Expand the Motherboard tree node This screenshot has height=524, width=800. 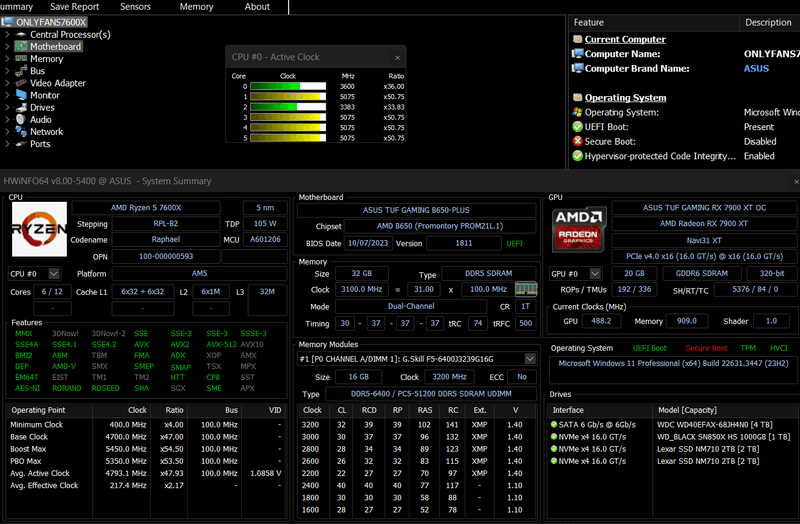point(7,46)
